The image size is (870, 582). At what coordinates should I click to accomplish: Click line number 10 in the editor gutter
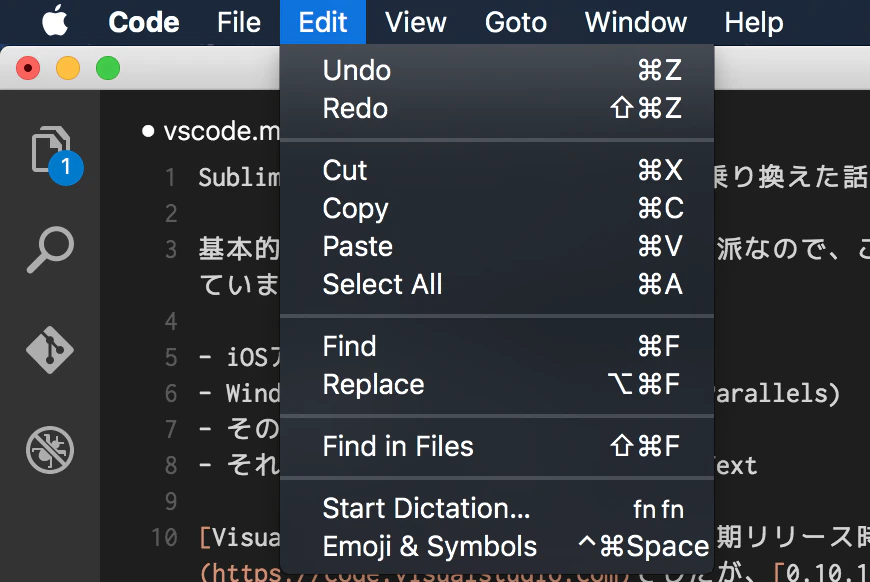[164, 537]
